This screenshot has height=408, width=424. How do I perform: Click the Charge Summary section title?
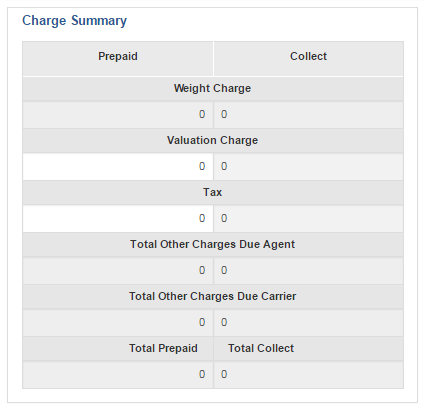(x=74, y=21)
